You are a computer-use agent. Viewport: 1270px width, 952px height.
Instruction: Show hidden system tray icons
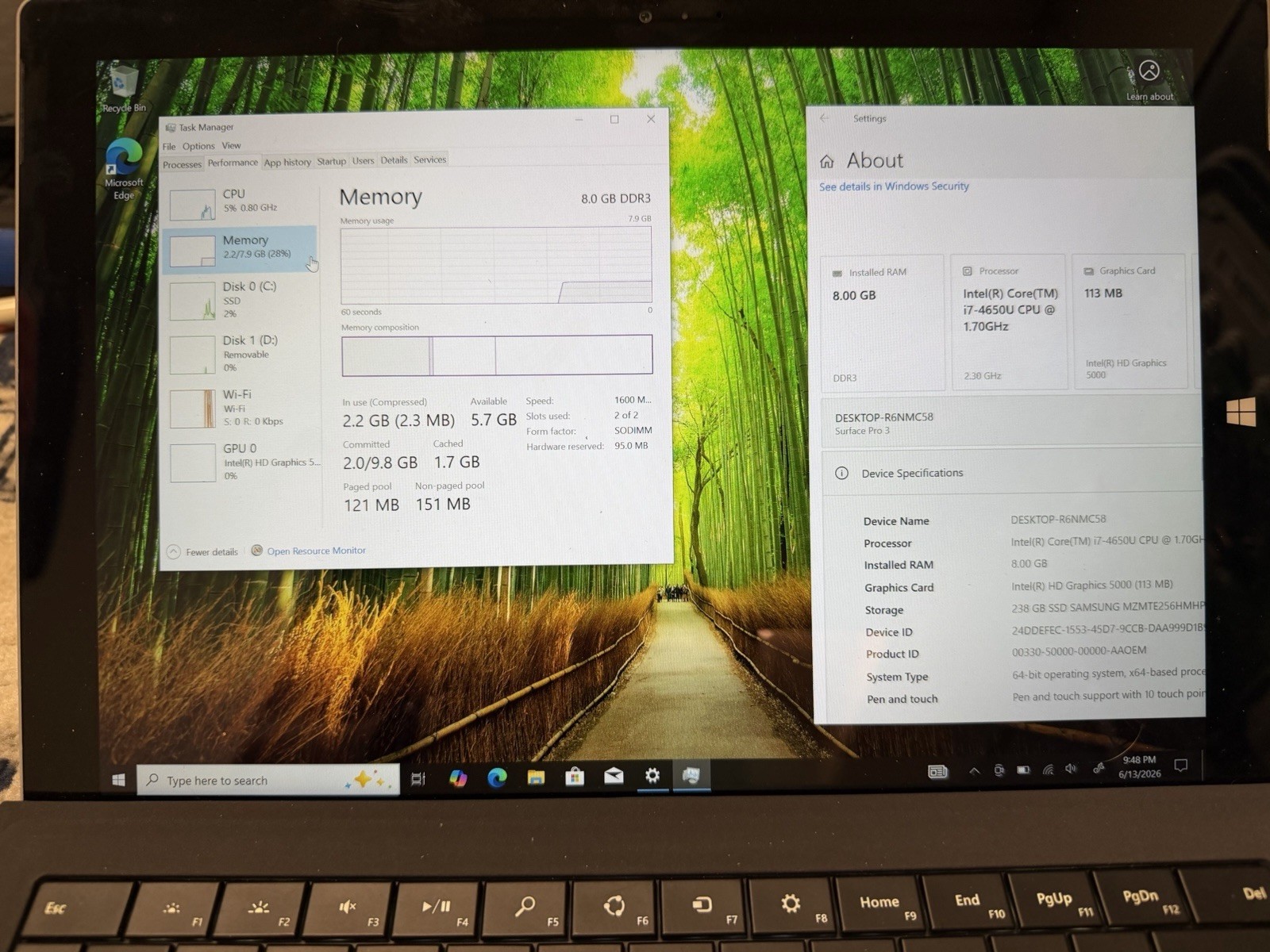[974, 770]
